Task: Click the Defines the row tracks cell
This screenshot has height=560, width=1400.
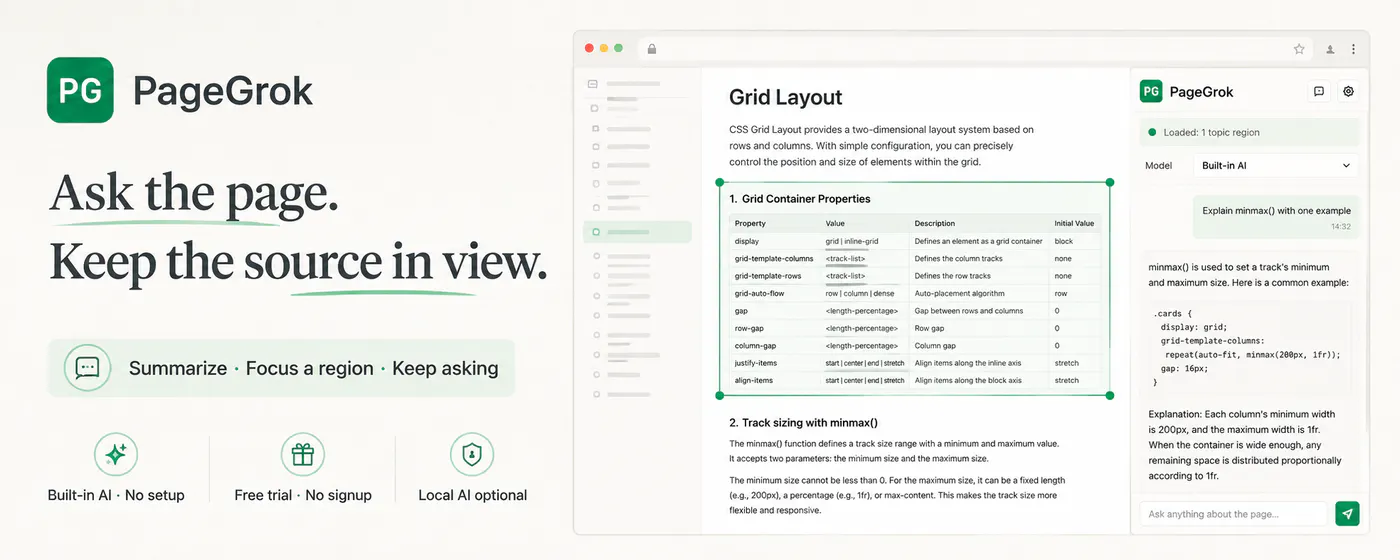Action: 952,276
